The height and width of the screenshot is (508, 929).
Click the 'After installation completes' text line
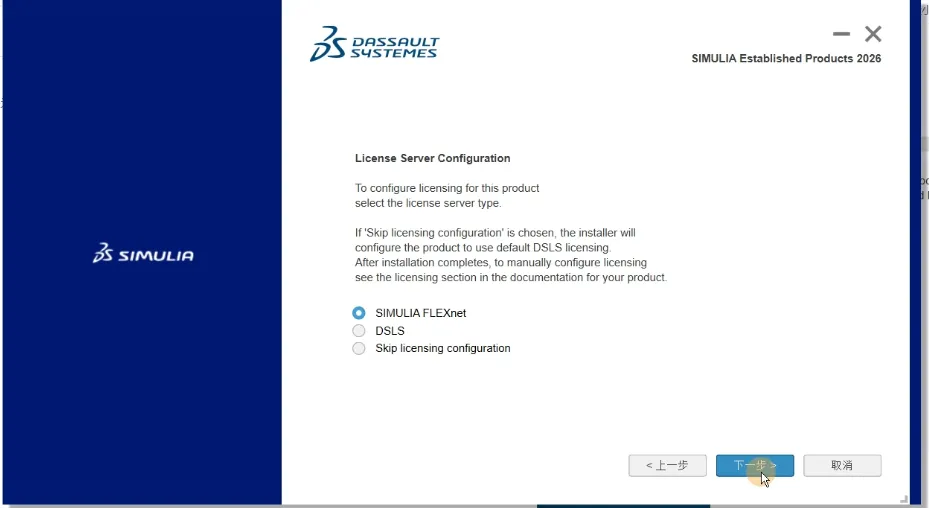(x=501, y=262)
